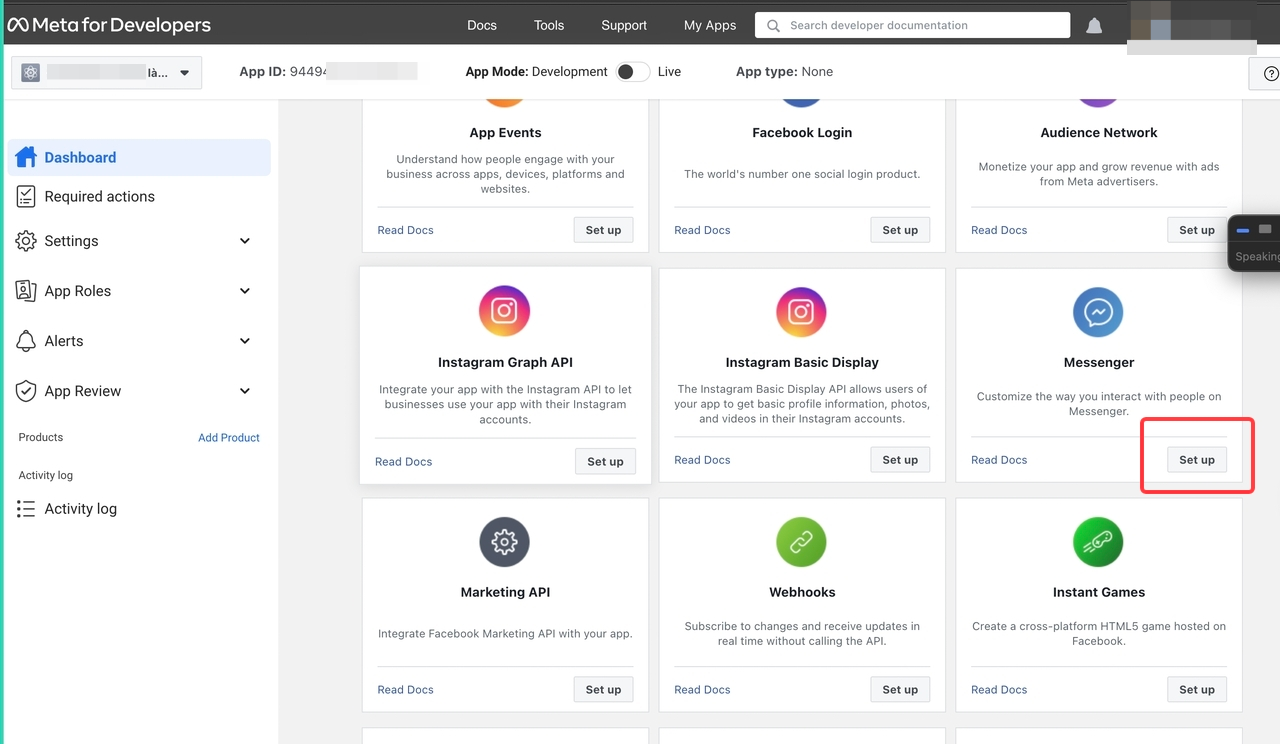The image size is (1280, 744).
Task: Select Required actions in the sidebar
Action: (x=140, y=197)
